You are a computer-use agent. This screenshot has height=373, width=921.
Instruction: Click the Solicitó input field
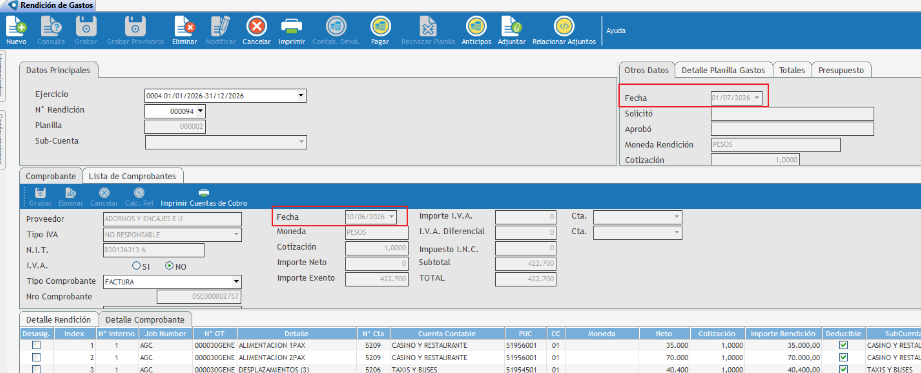tap(792, 113)
